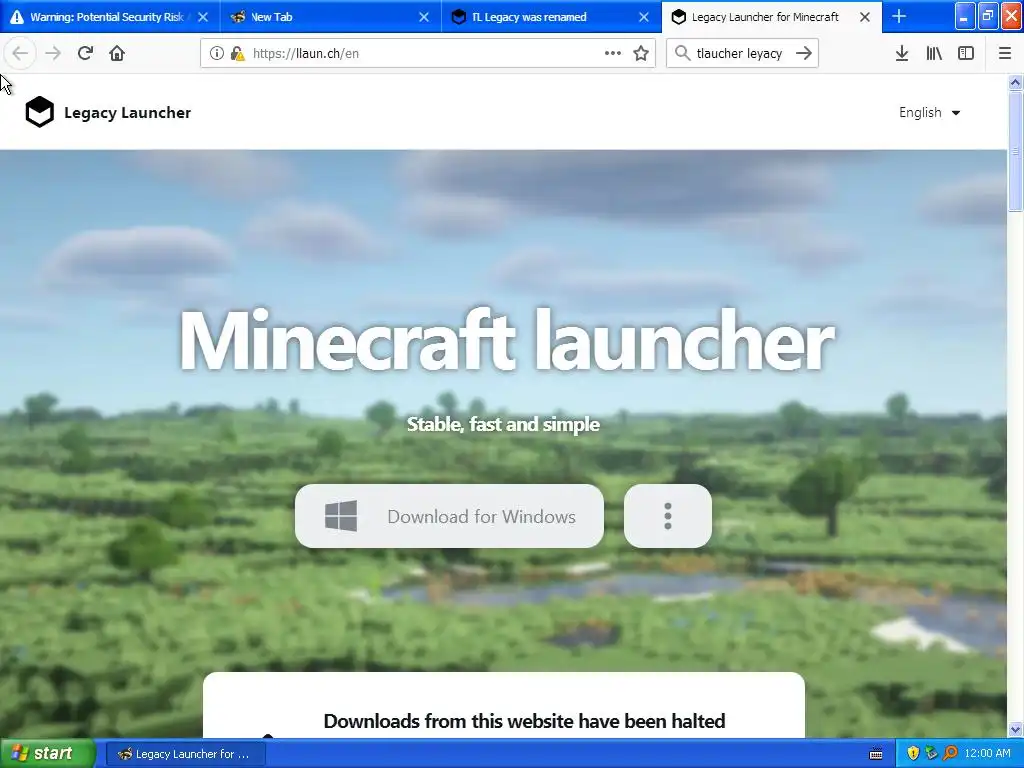1024x768 pixels.
Task: Open the Firefox home page
Action: pyautogui.click(x=117, y=54)
